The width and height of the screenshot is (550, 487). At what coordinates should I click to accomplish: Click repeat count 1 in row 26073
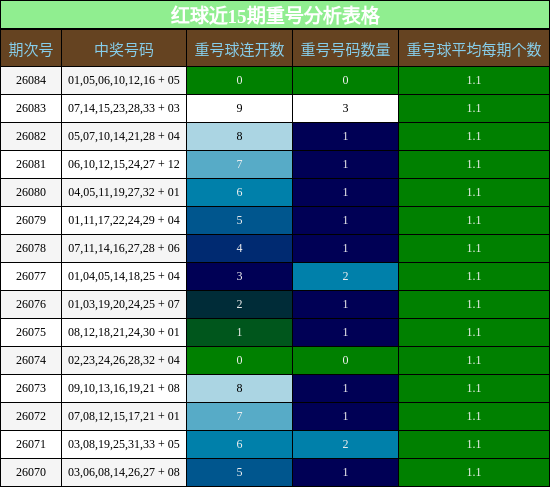346,388
